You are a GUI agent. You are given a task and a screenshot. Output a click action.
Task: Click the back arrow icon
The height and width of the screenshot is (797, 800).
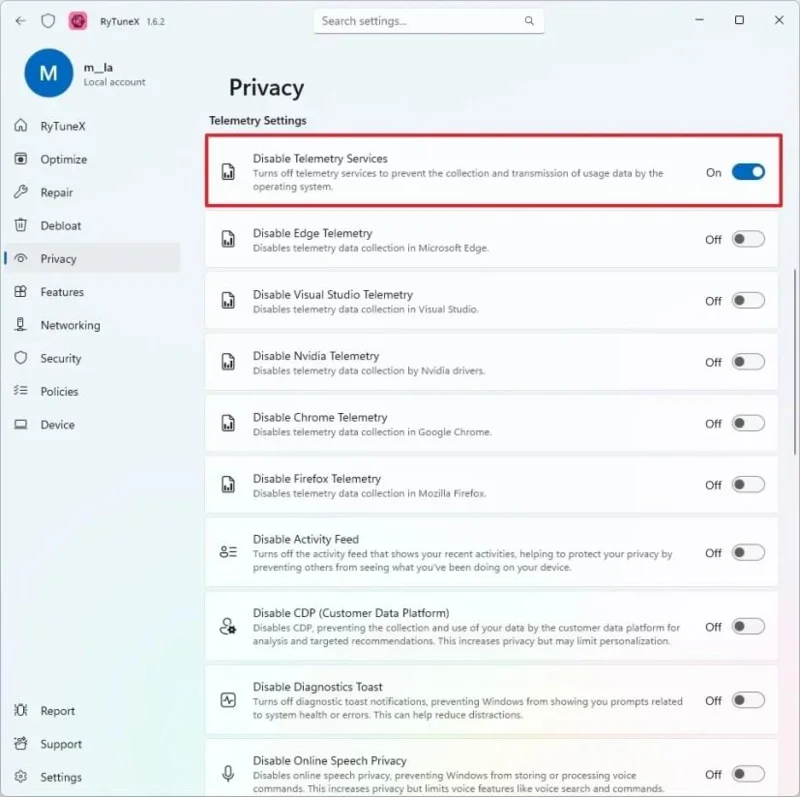[20, 21]
